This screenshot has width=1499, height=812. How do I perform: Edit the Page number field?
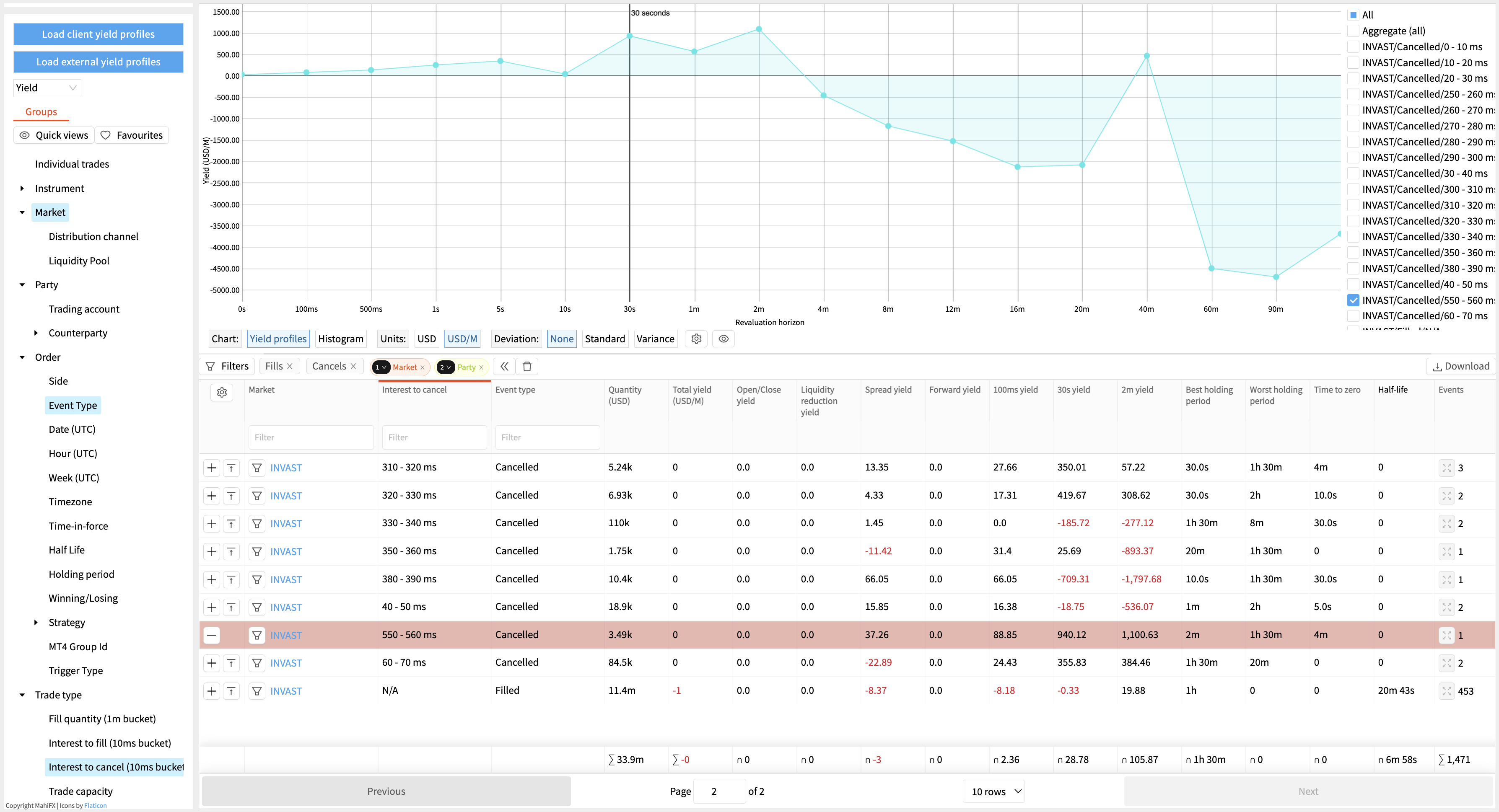[720, 791]
